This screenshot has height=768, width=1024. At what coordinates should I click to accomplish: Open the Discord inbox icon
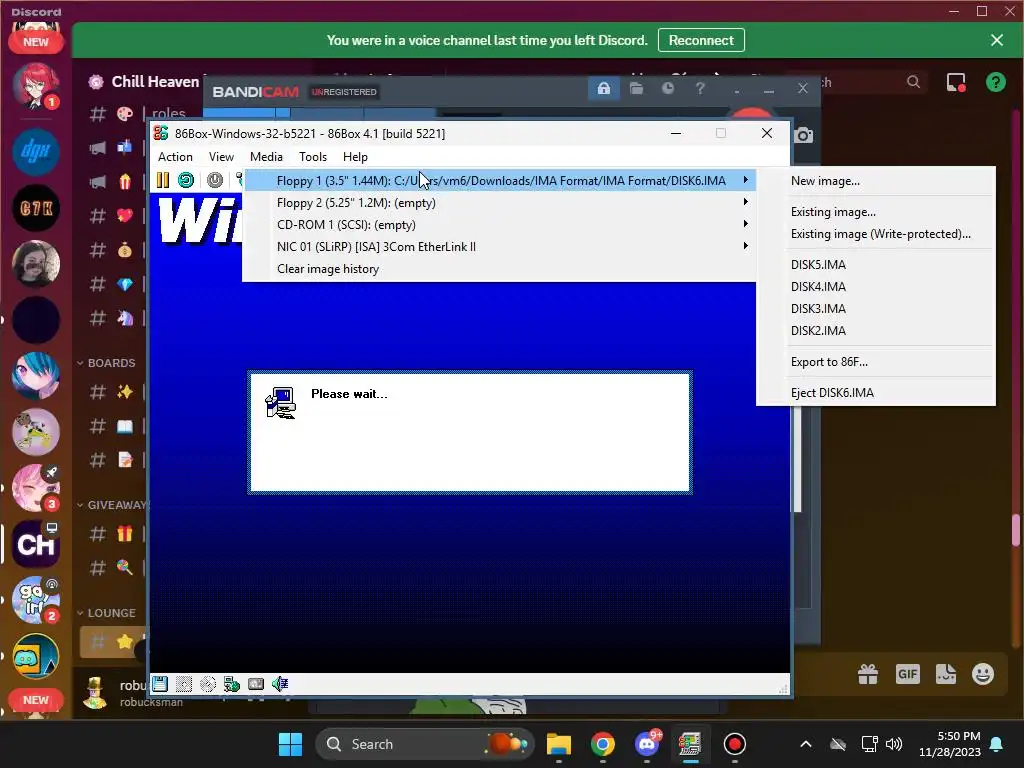[956, 82]
